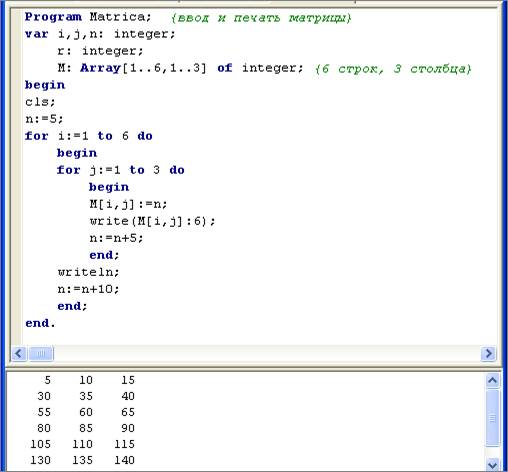Click the output panel scroll down arrow

click(493, 465)
